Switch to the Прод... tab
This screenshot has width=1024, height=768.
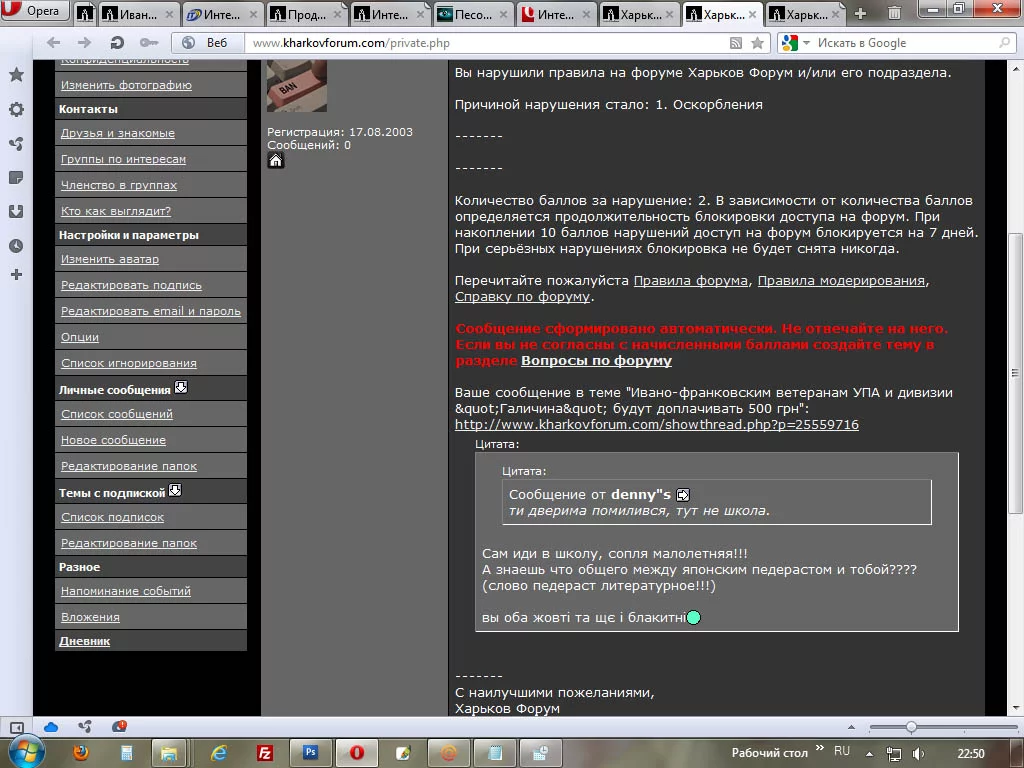(x=306, y=14)
